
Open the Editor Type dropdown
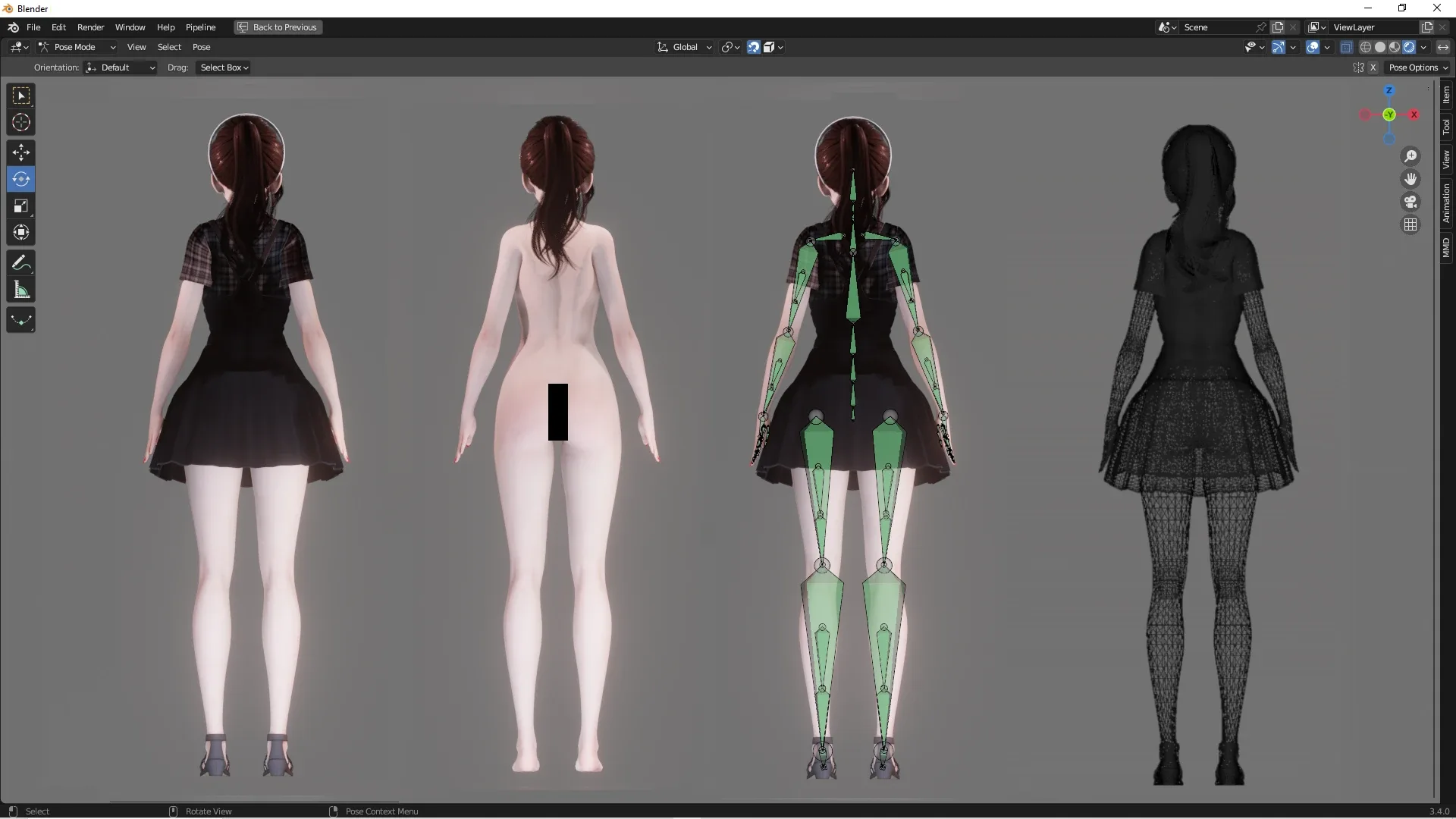(x=20, y=47)
